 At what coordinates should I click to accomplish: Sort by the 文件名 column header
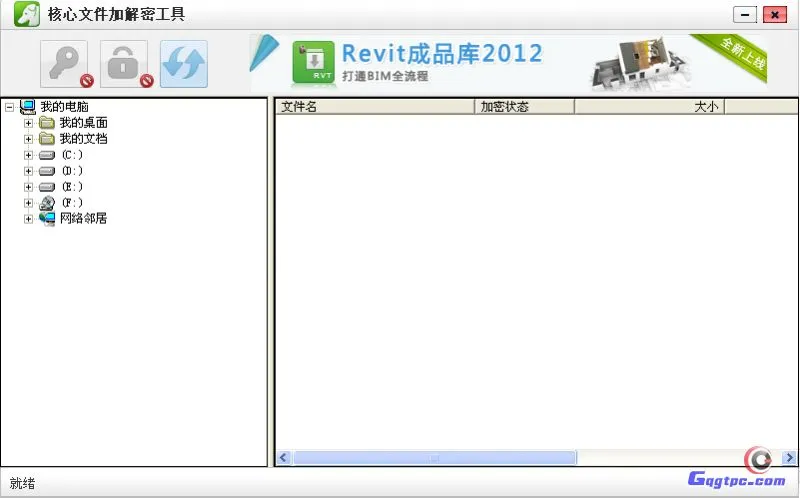coord(376,107)
